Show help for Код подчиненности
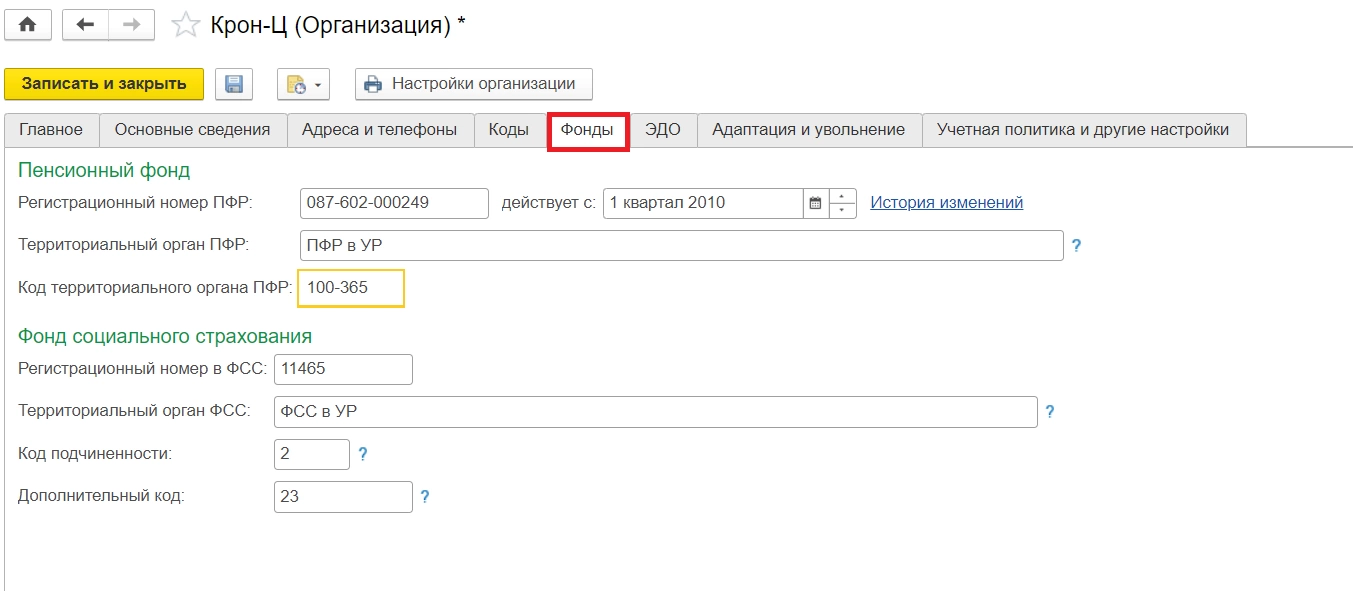Screen dimensions: 1353x591 pyautogui.click(x=363, y=454)
